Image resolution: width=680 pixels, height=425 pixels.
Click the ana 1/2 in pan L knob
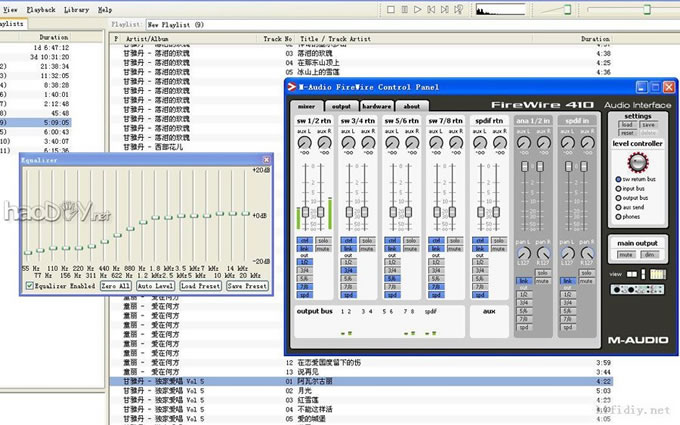[x=522, y=252]
